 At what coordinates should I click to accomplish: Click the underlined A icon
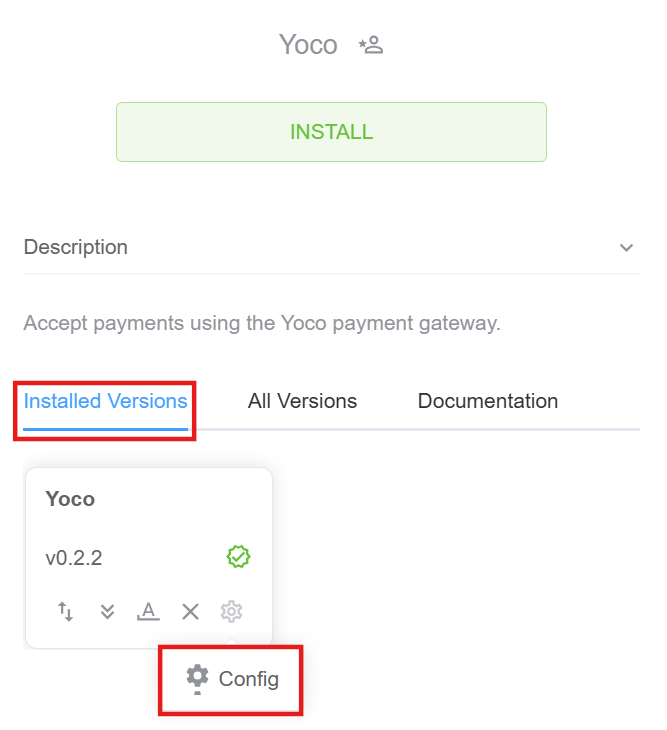[148, 611]
